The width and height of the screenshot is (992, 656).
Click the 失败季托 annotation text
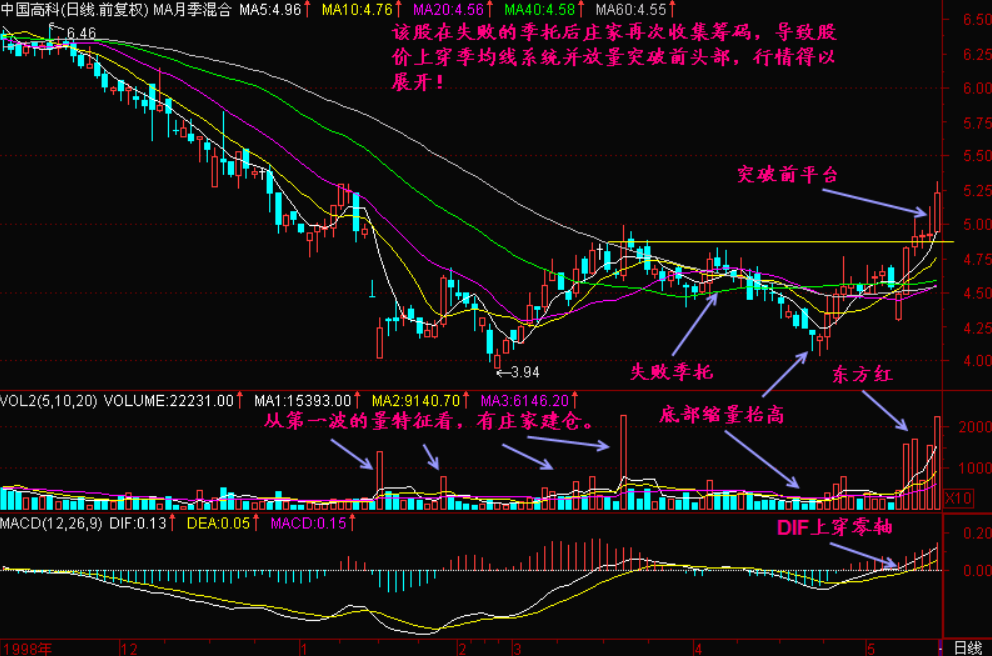point(671,372)
